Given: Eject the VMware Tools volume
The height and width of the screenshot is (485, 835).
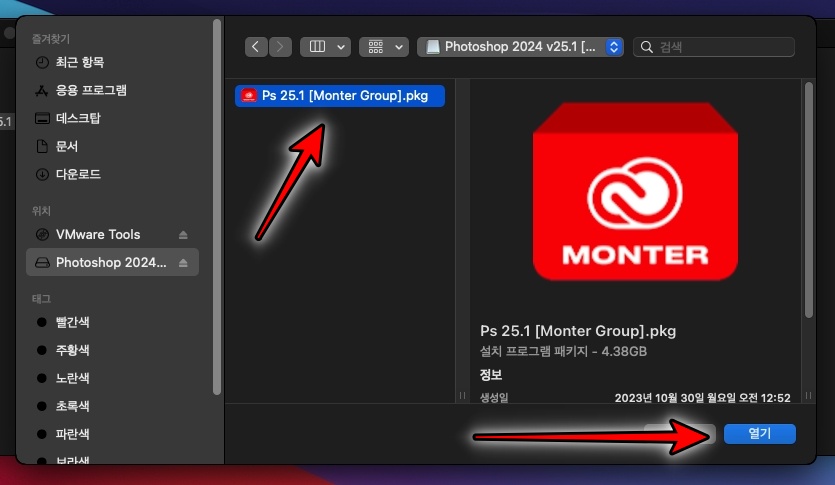Looking at the screenshot, I should [x=183, y=235].
